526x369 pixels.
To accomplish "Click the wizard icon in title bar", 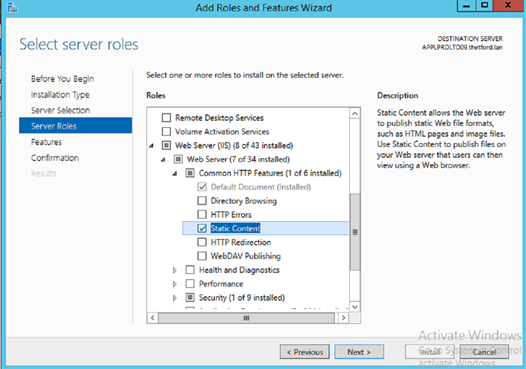I will 12,7.
